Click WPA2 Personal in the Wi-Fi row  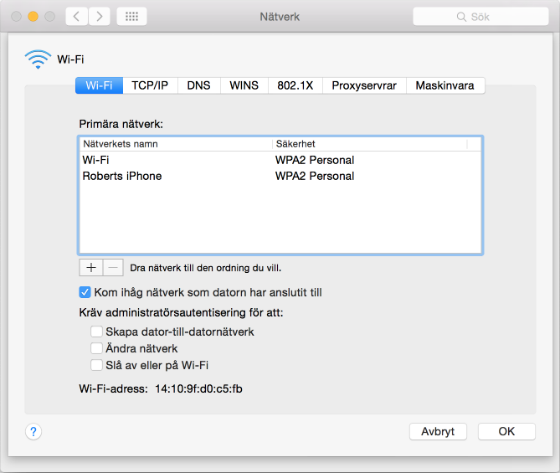point(315,160)
